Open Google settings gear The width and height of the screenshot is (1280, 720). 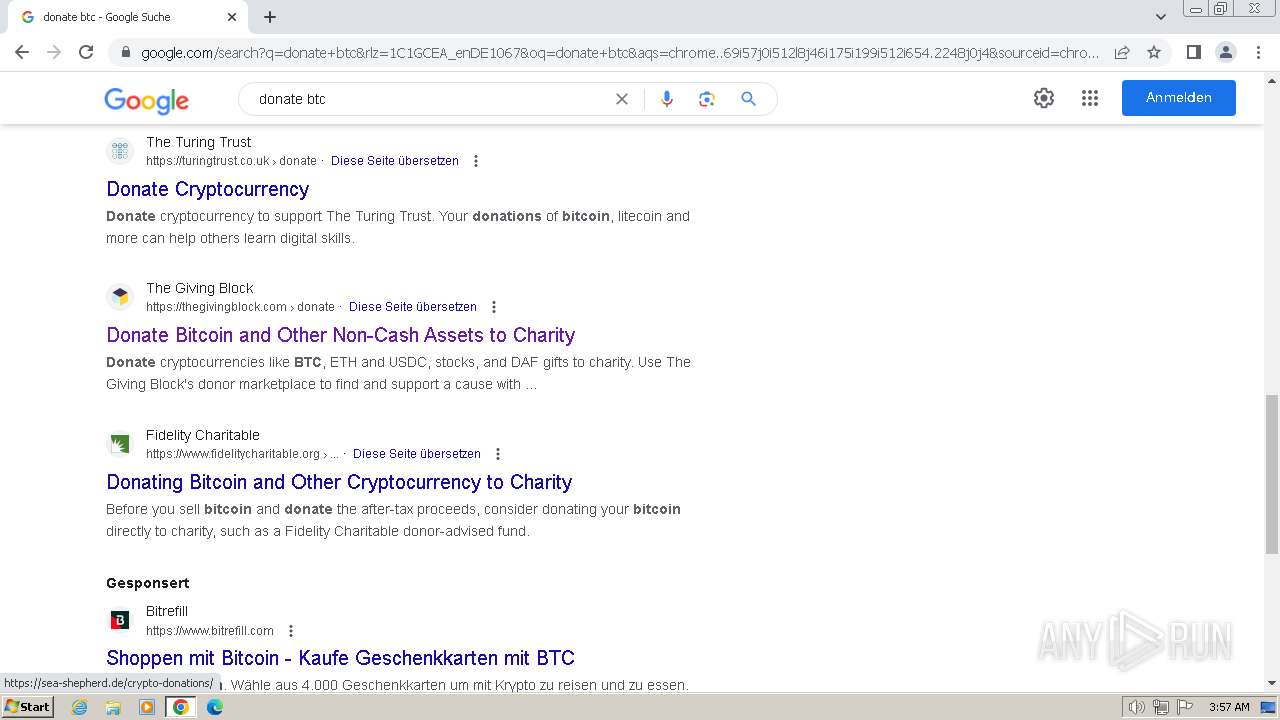(x=1044, y=98)
